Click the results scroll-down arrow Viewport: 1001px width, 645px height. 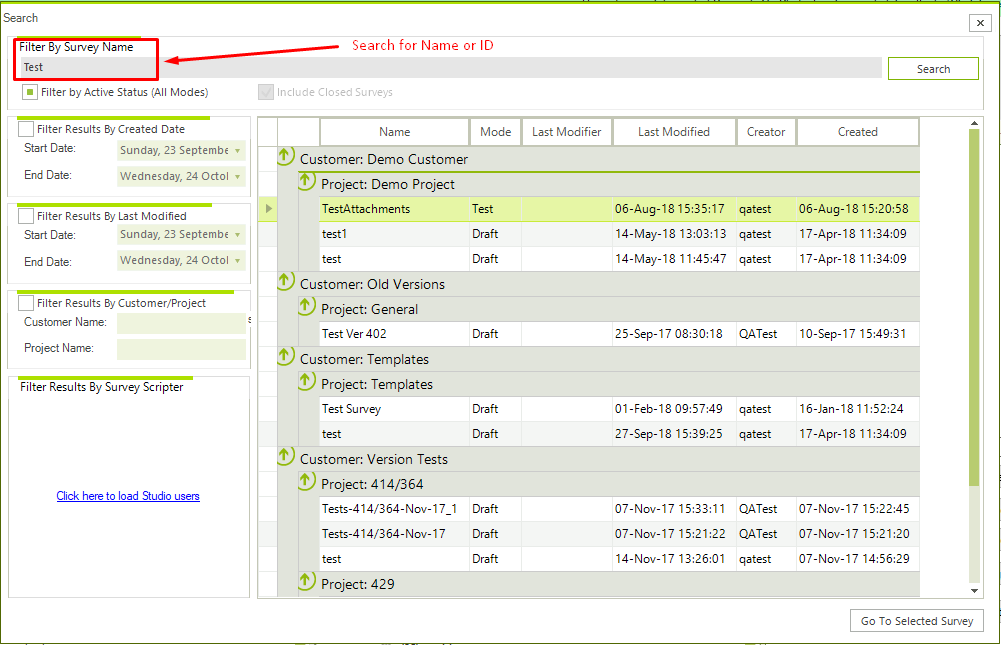coord(974,591)
